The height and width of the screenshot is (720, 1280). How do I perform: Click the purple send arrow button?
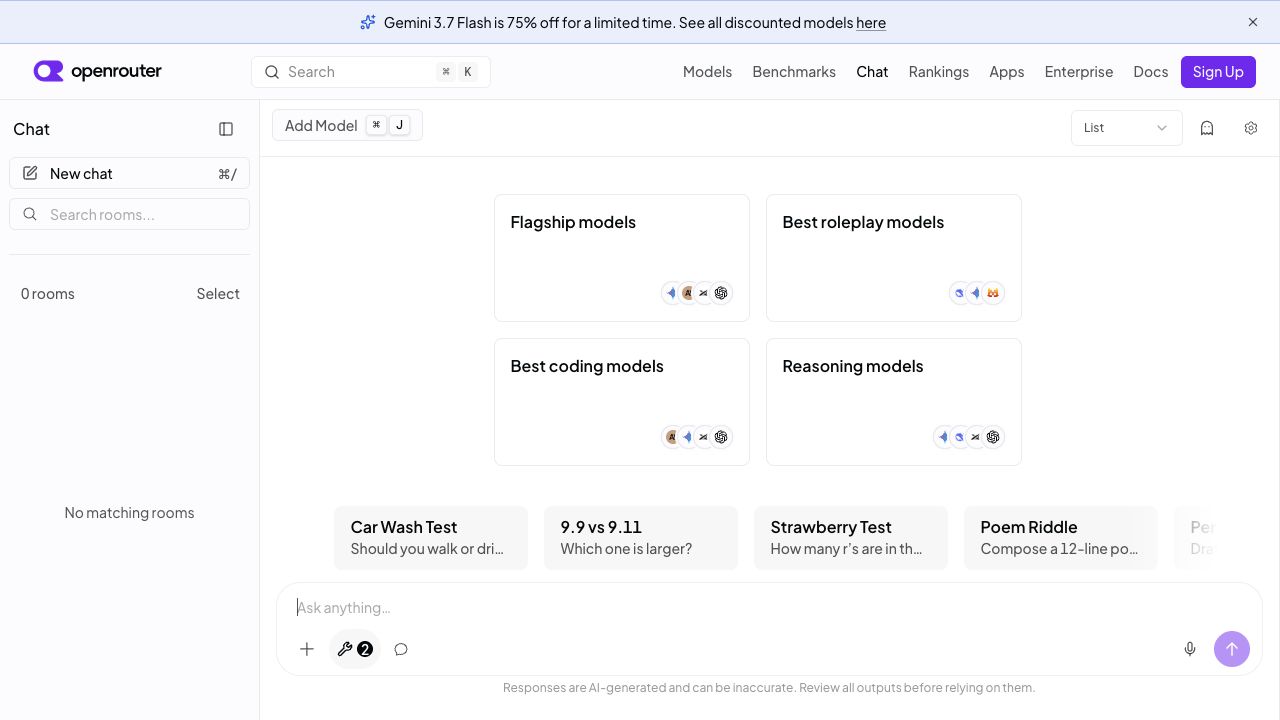1232,649
